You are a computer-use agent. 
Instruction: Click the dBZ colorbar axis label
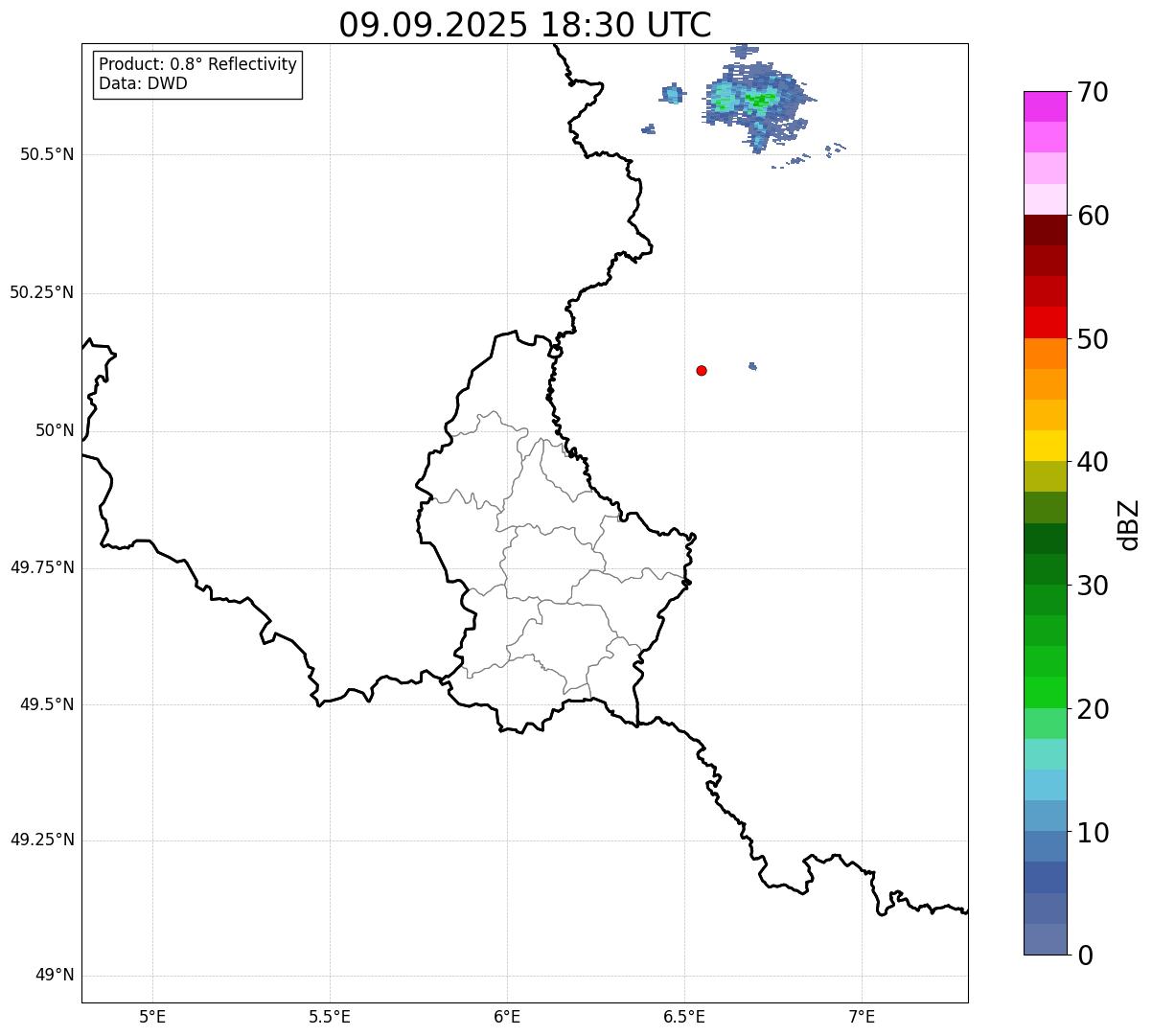click(1129, 524)
